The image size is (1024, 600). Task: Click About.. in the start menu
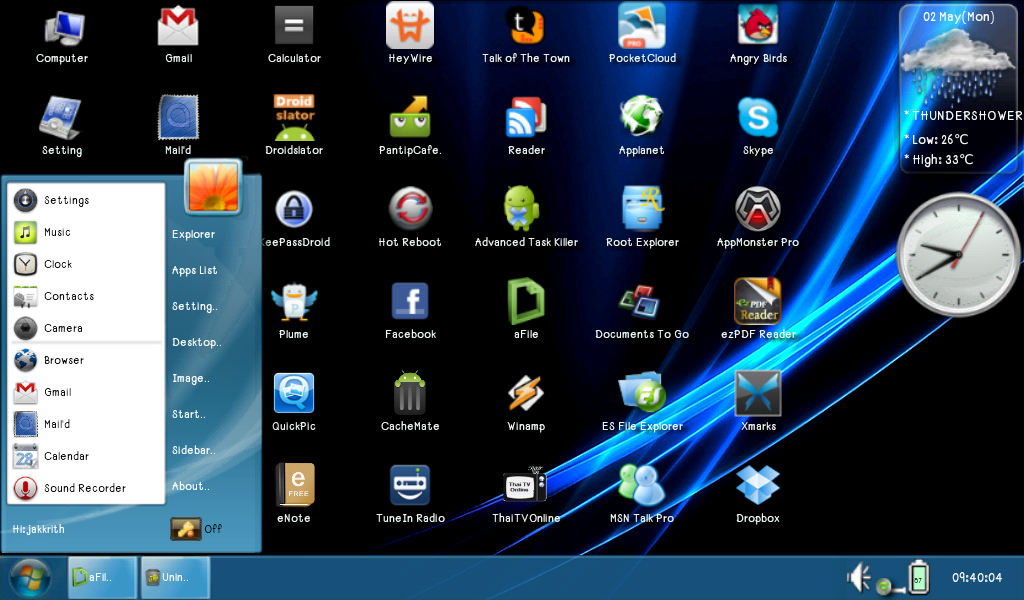click(191, 486)
